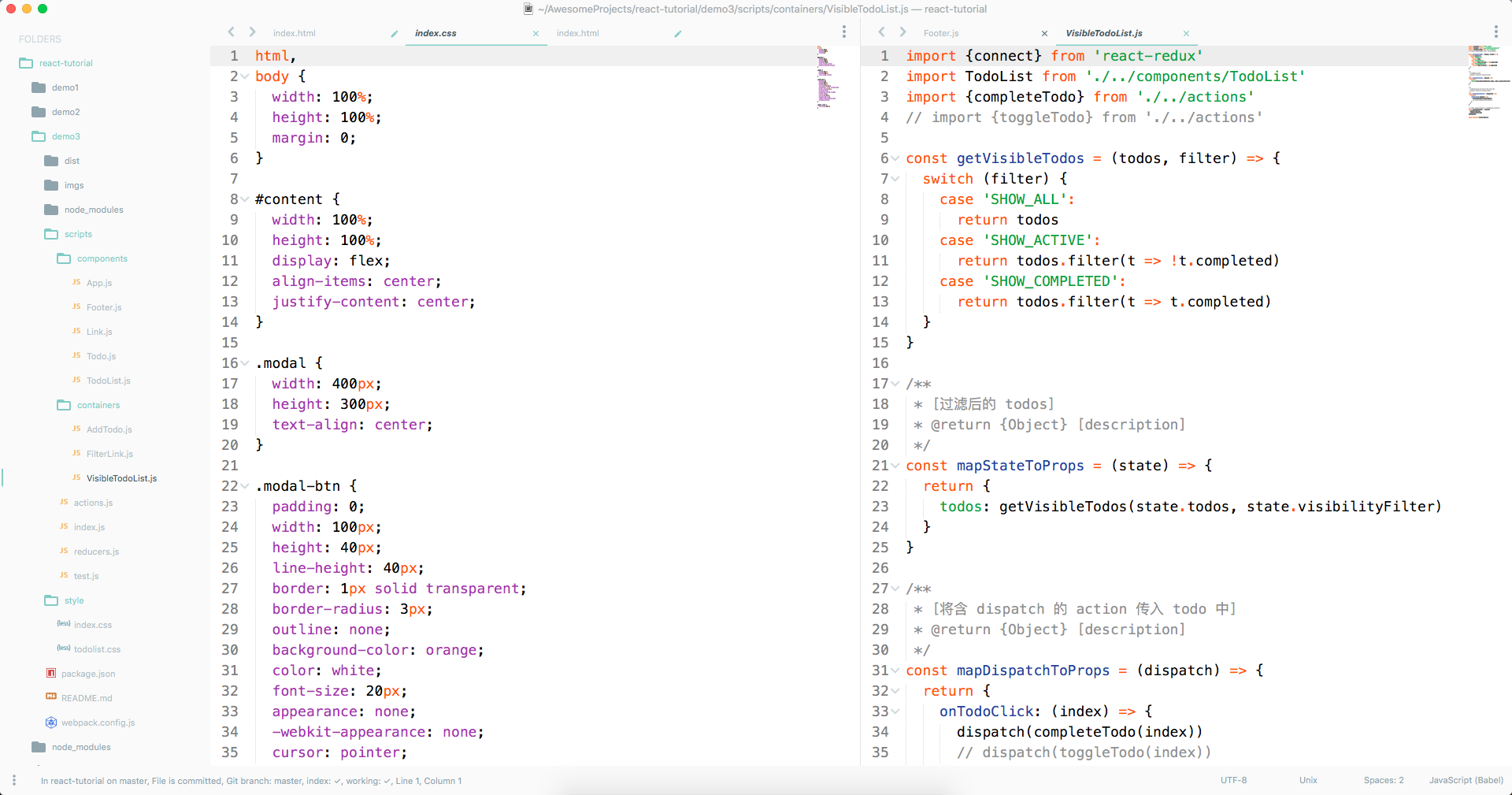Change syntax via JavaScript (Babel) label
Screen dimensions: 1512x795
click(1466, 780)
